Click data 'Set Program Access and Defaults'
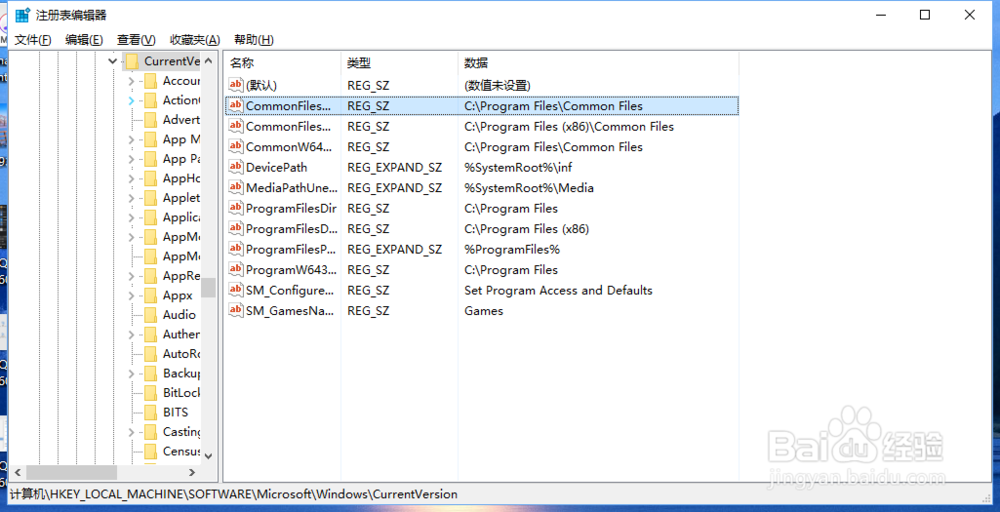Screen dimensions: 1000x512 click(558, 290)
